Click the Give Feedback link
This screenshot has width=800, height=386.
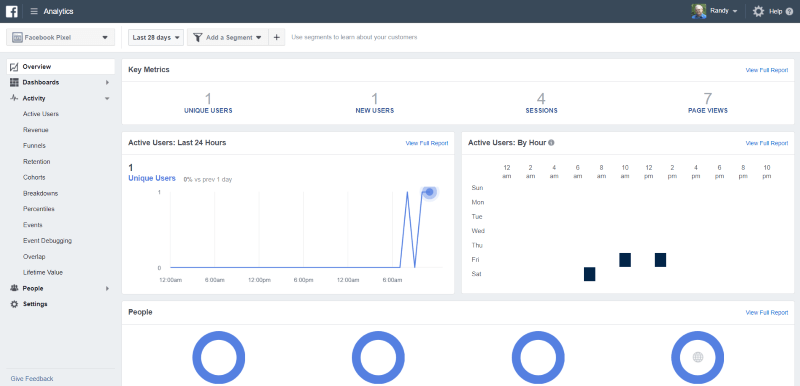point(32,379)
